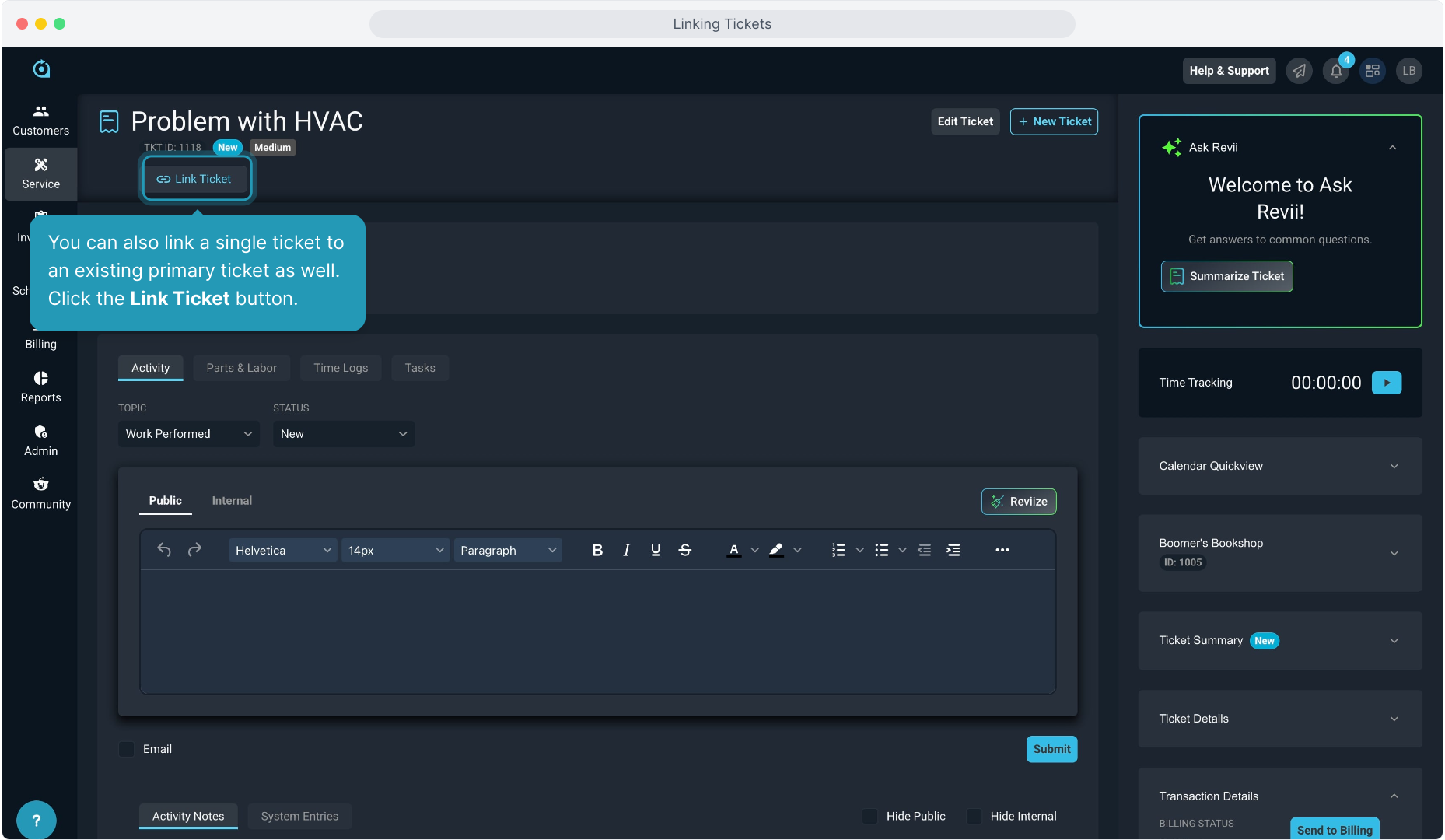Start the time tracking play button

[x=1386, y=383]
